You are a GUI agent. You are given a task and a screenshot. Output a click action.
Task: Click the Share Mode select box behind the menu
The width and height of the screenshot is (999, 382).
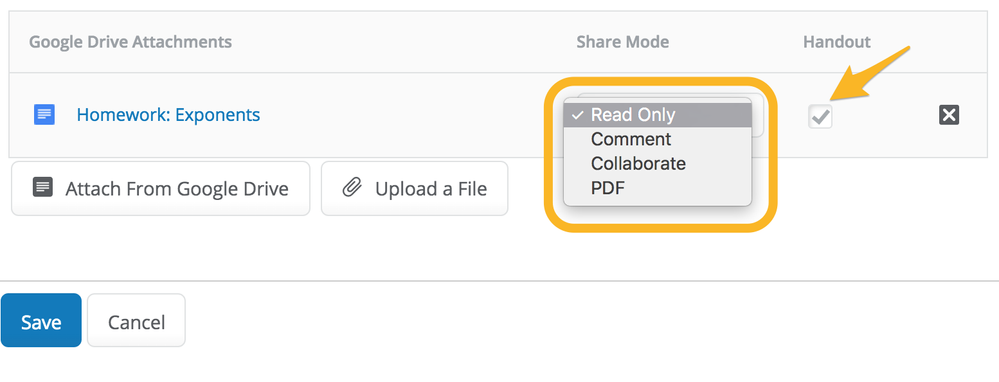(x=758, y=115)
